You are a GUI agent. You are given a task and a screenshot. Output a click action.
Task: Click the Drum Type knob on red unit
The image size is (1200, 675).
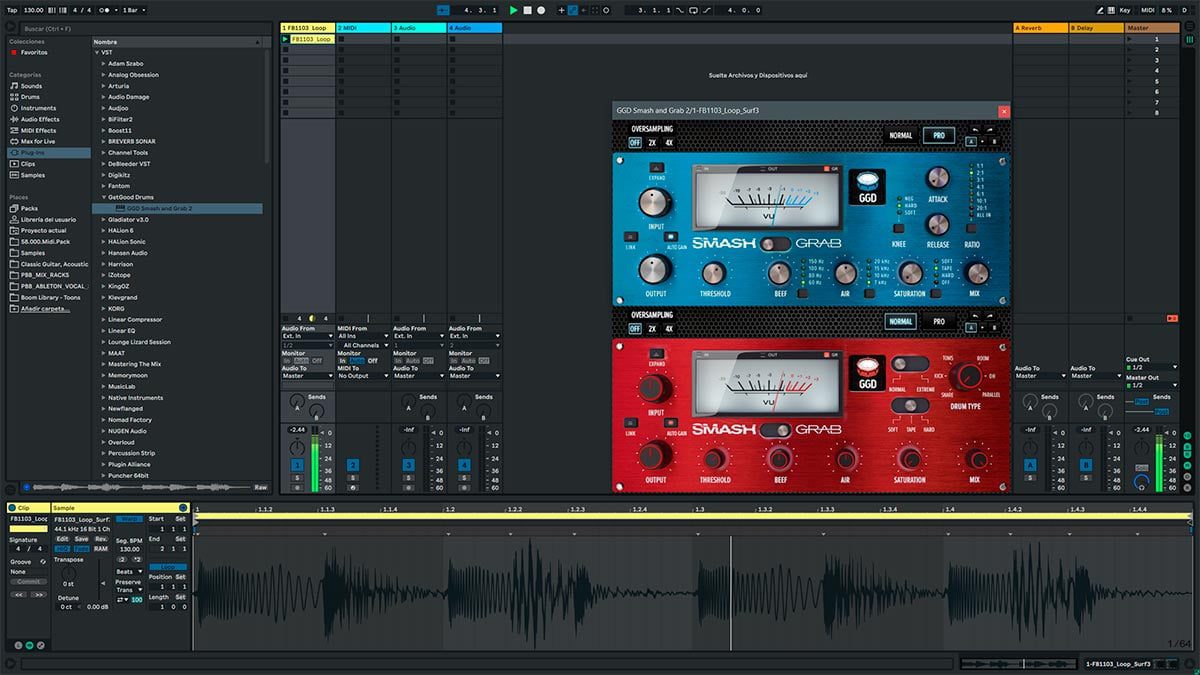tap(966, 376)
